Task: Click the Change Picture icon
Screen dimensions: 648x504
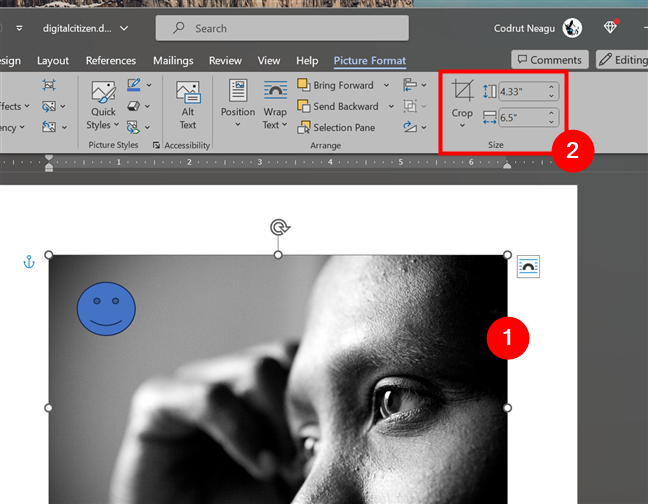Action: point(49,106)
